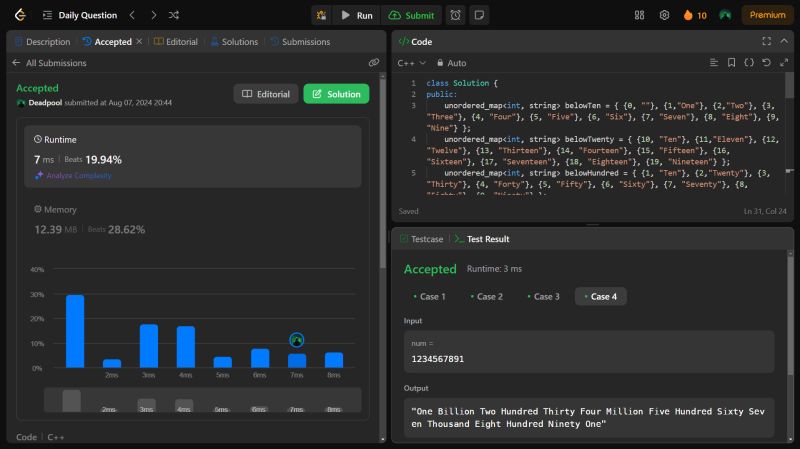Format code with the curly braces icon
800x449 pixels.
748,62
